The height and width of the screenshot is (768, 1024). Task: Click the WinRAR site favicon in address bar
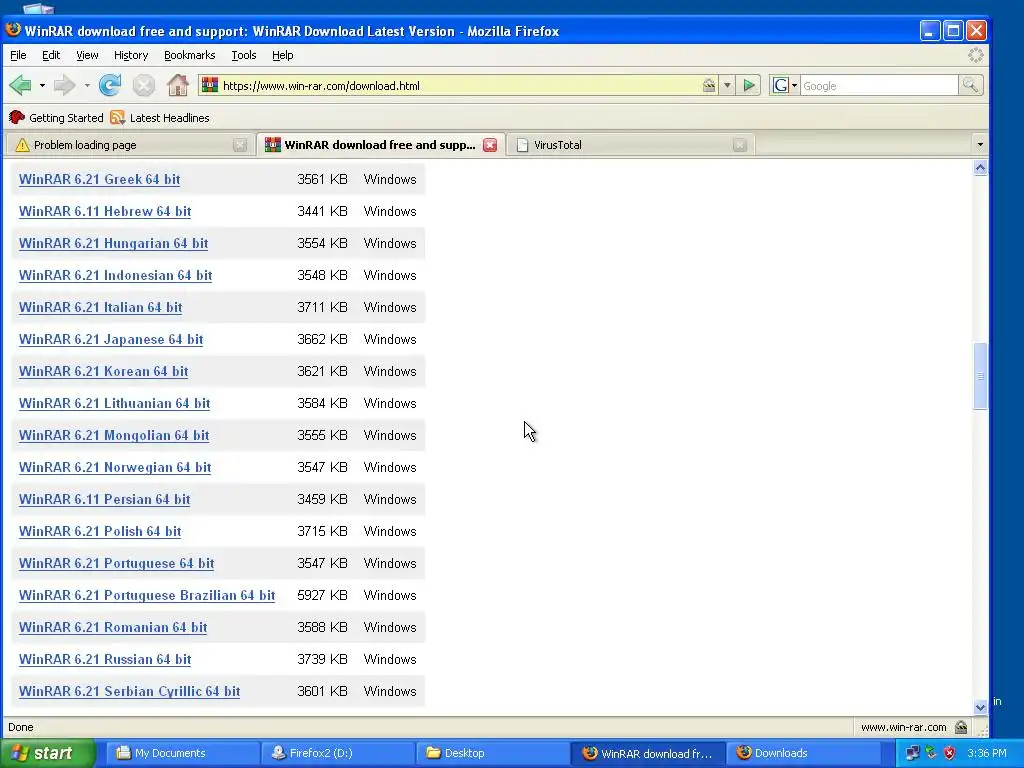(x=210, y=85)
